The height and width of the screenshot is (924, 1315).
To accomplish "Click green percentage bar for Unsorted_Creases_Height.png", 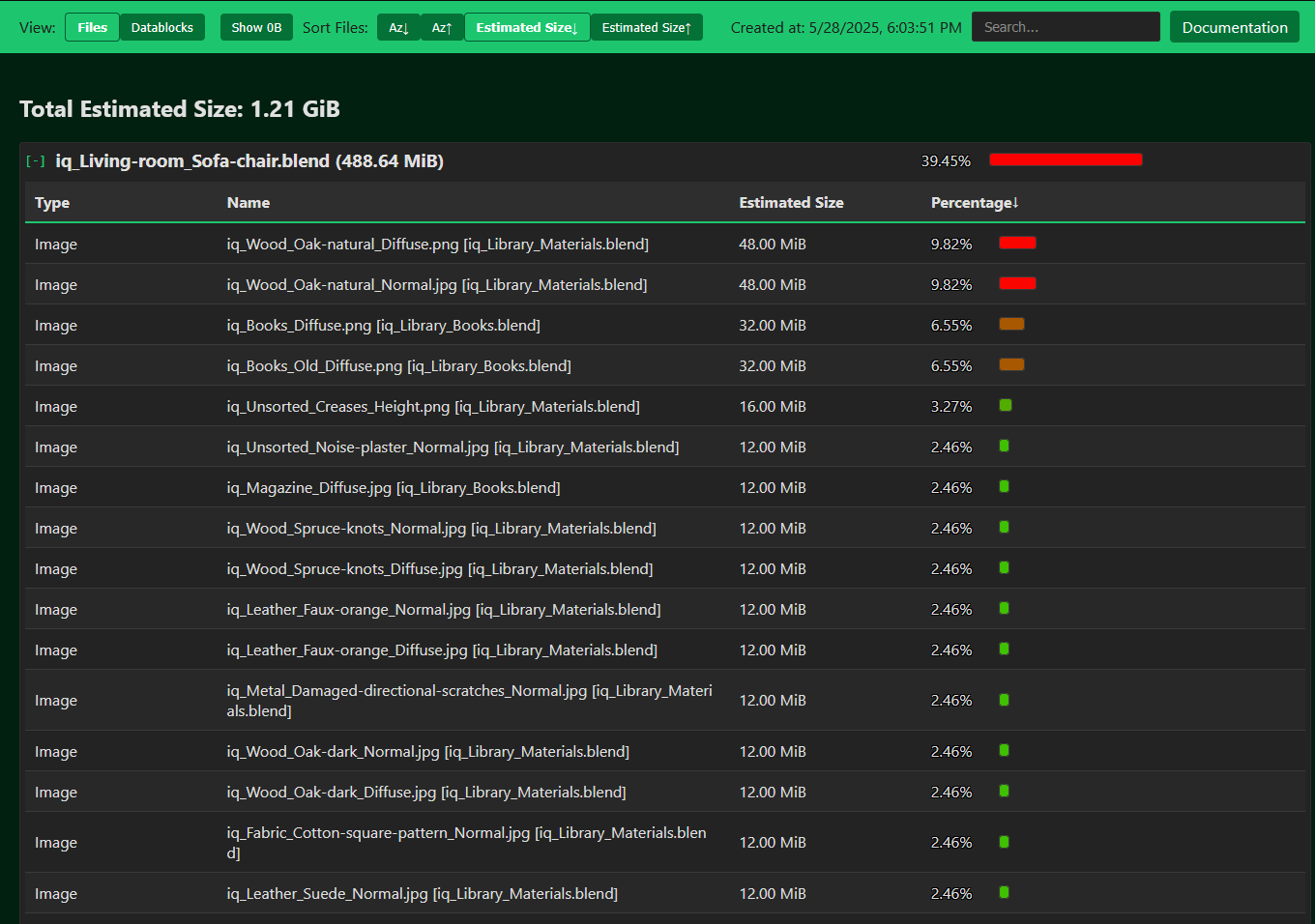I will (x=1006, y=405).
